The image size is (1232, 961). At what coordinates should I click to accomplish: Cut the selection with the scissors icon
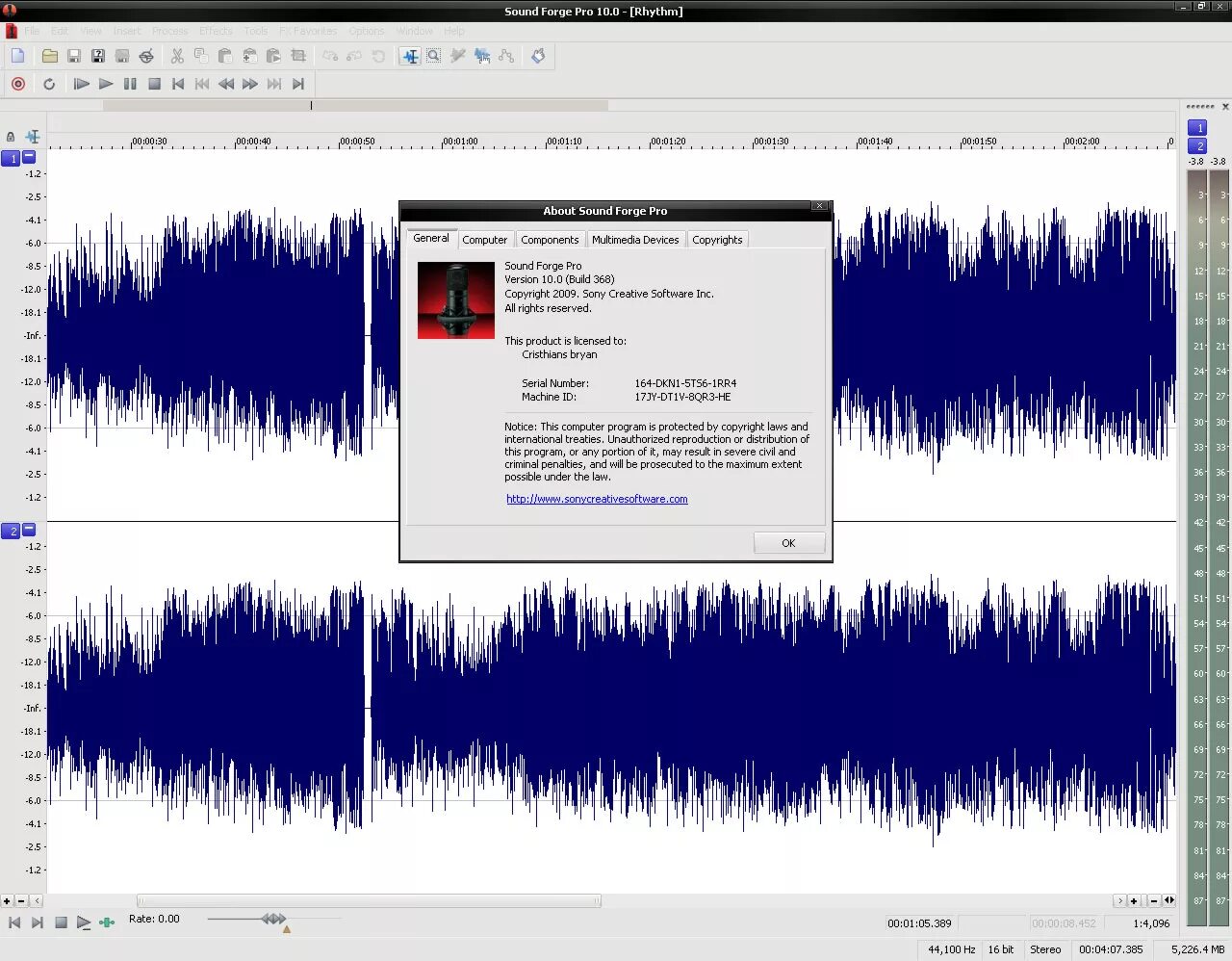click(x=177, y=56)
